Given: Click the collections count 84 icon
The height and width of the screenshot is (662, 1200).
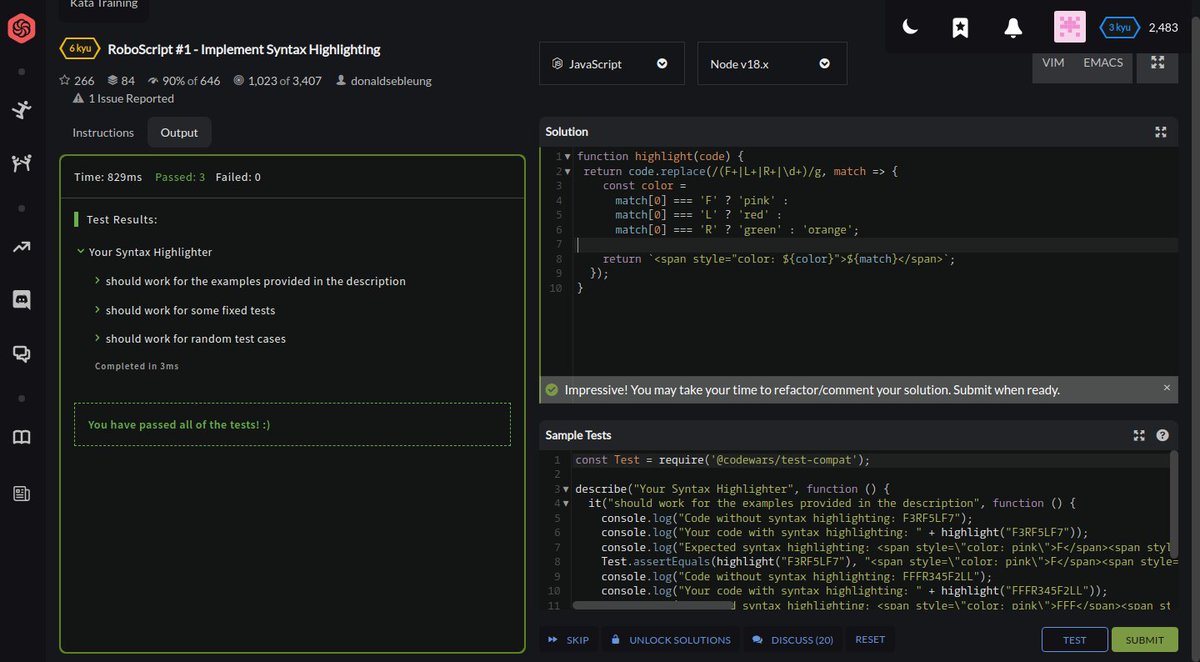Looking at the screenshot, I should [113, 81].
